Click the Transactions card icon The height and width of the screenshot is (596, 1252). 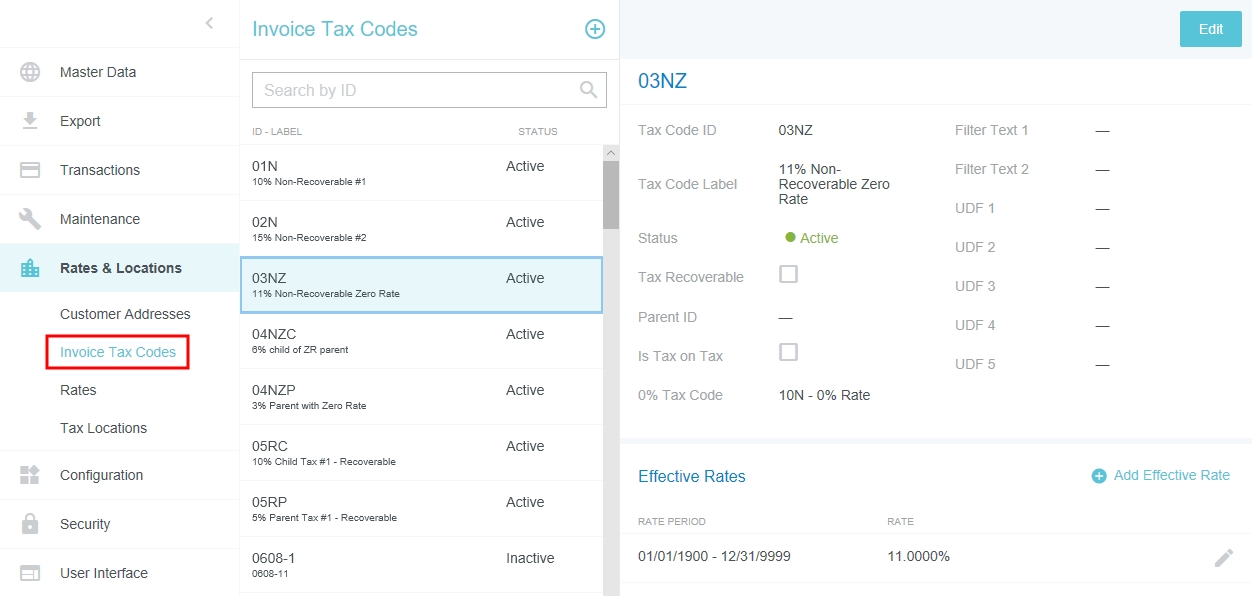(30, 170)
